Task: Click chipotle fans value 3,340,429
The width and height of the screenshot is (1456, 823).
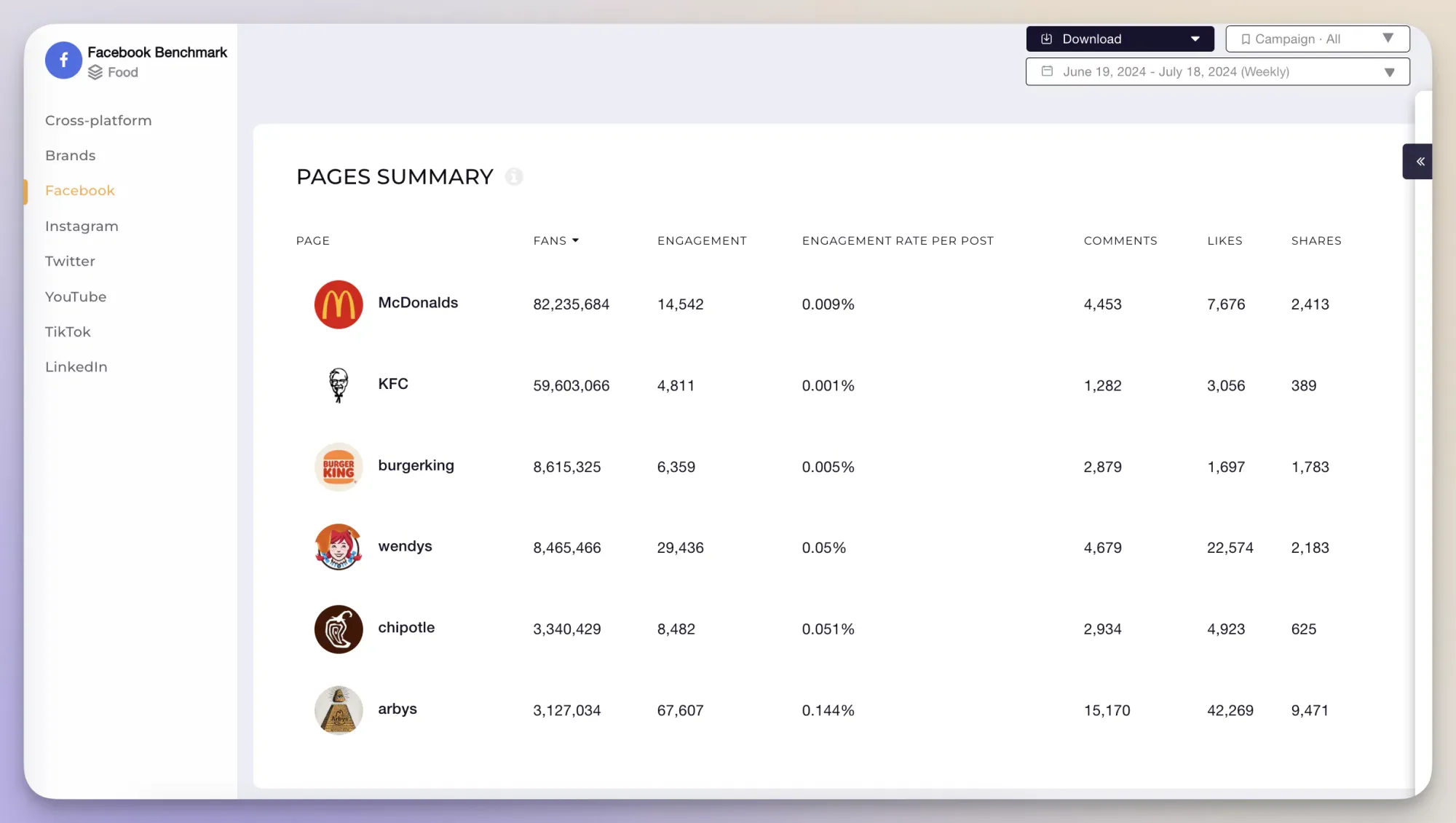Action: (x=567, y=629)
